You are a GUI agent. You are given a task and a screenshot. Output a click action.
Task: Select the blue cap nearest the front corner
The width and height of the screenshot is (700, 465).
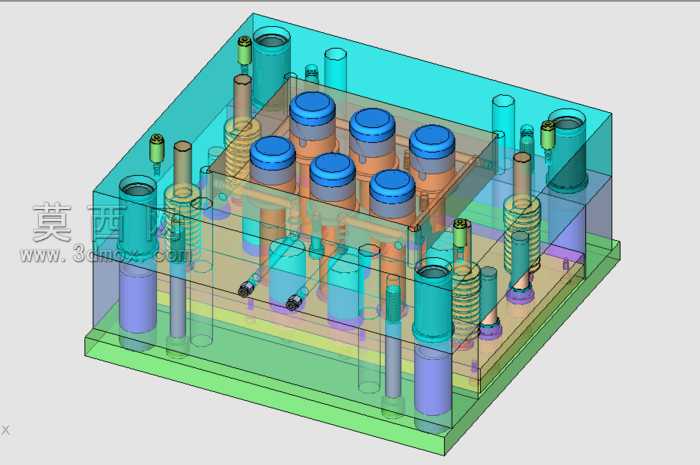(393, 187)
